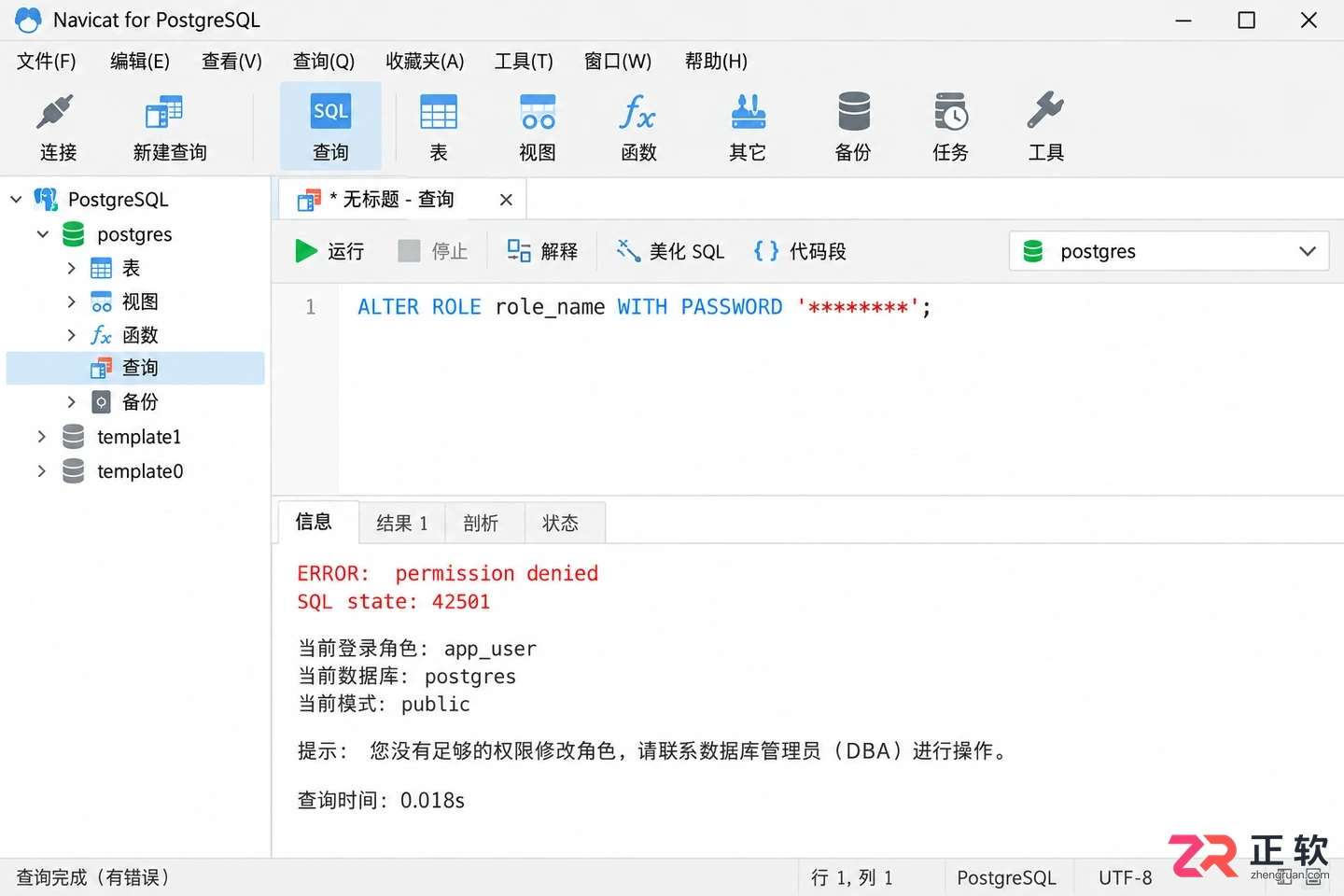Image resolution: width=1344 pixels, height=896 pixels.
Task: Open the Tools wrench icon
Action: [1045, 111]
